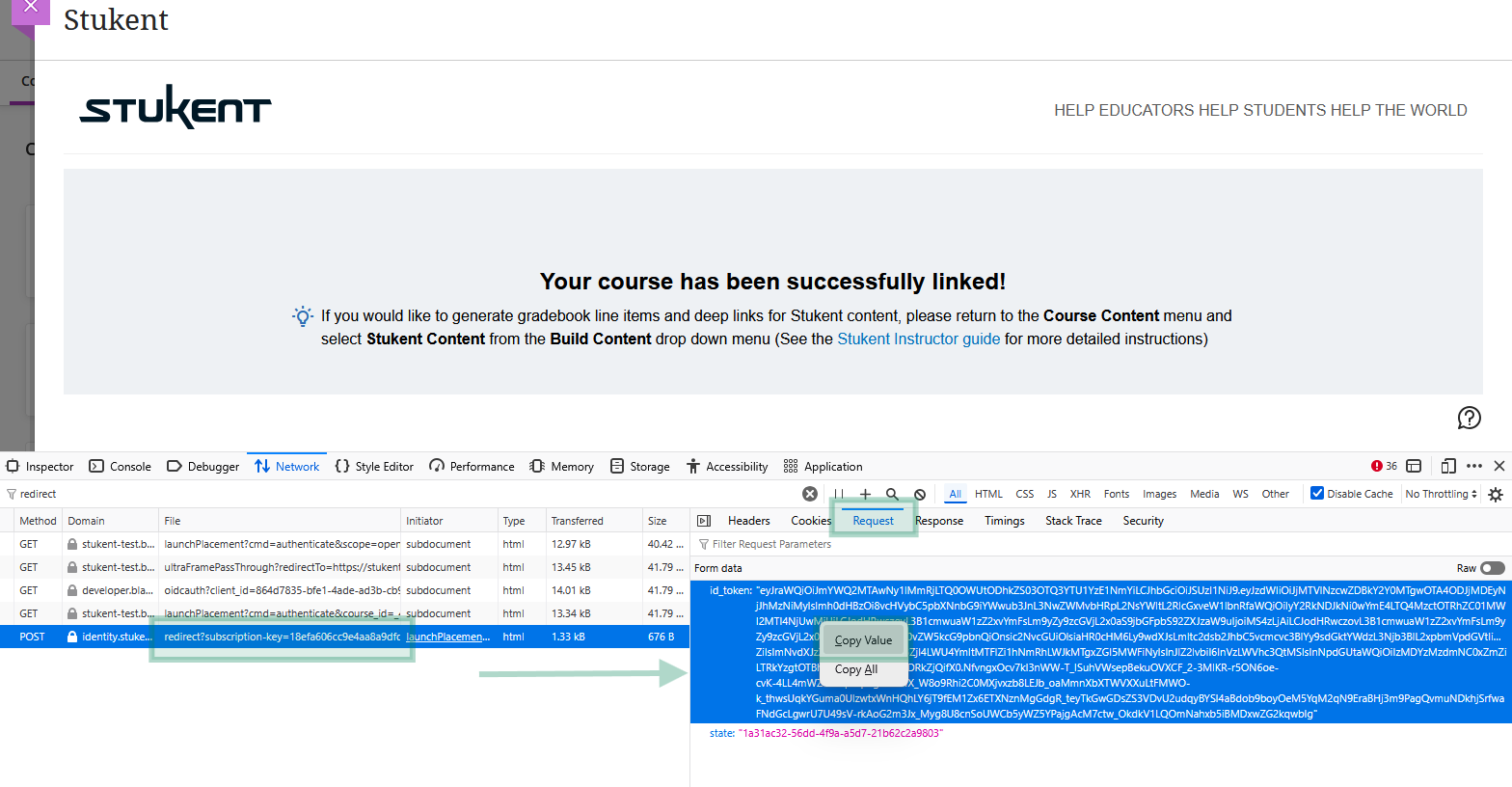
Task: Filter requests by Images type
Action: [1160, 494]
